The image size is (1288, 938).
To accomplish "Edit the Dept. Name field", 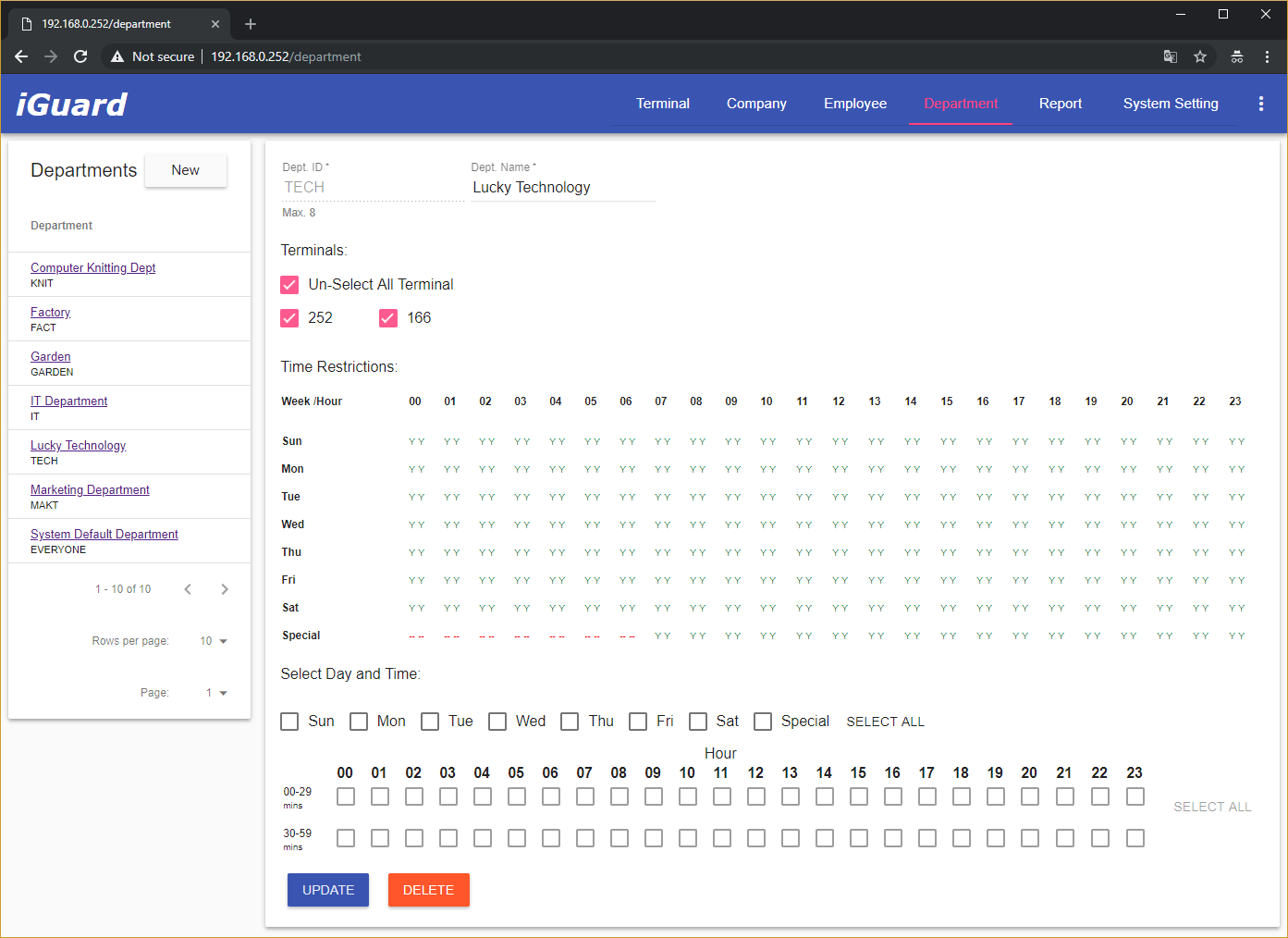I will [x=562, y=187].
